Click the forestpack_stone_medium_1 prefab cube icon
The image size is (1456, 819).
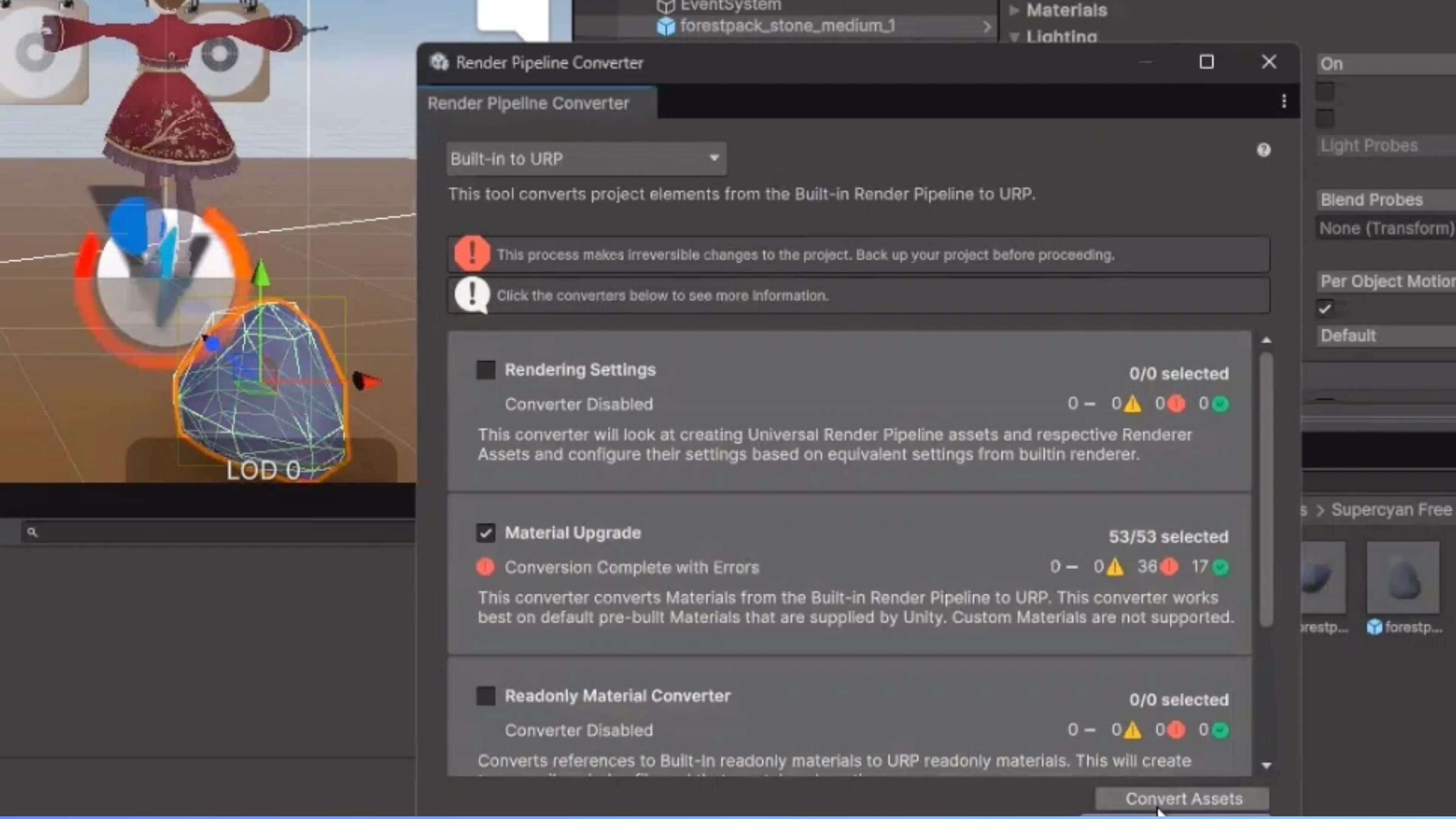(666, 26)
